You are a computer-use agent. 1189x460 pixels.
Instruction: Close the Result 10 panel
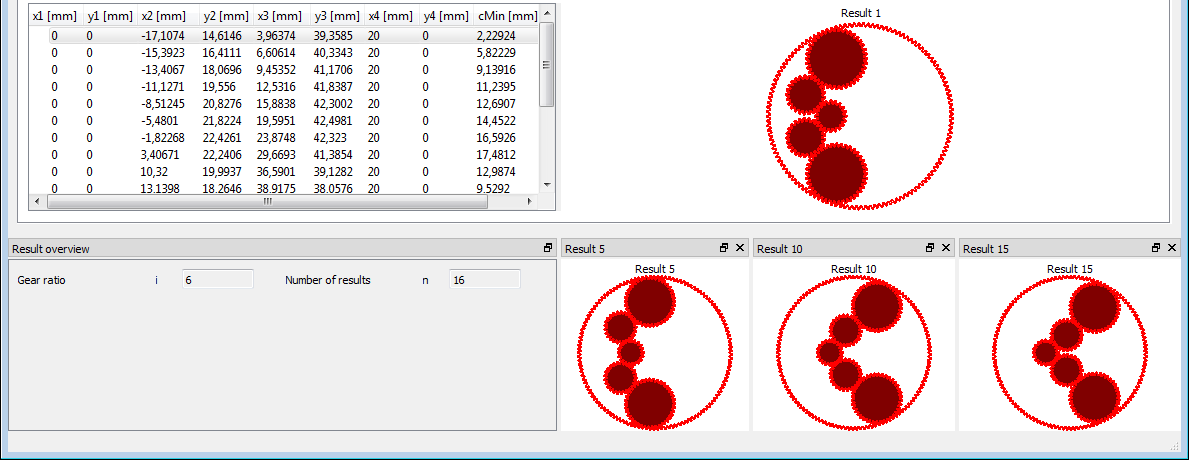pos(946,248)
